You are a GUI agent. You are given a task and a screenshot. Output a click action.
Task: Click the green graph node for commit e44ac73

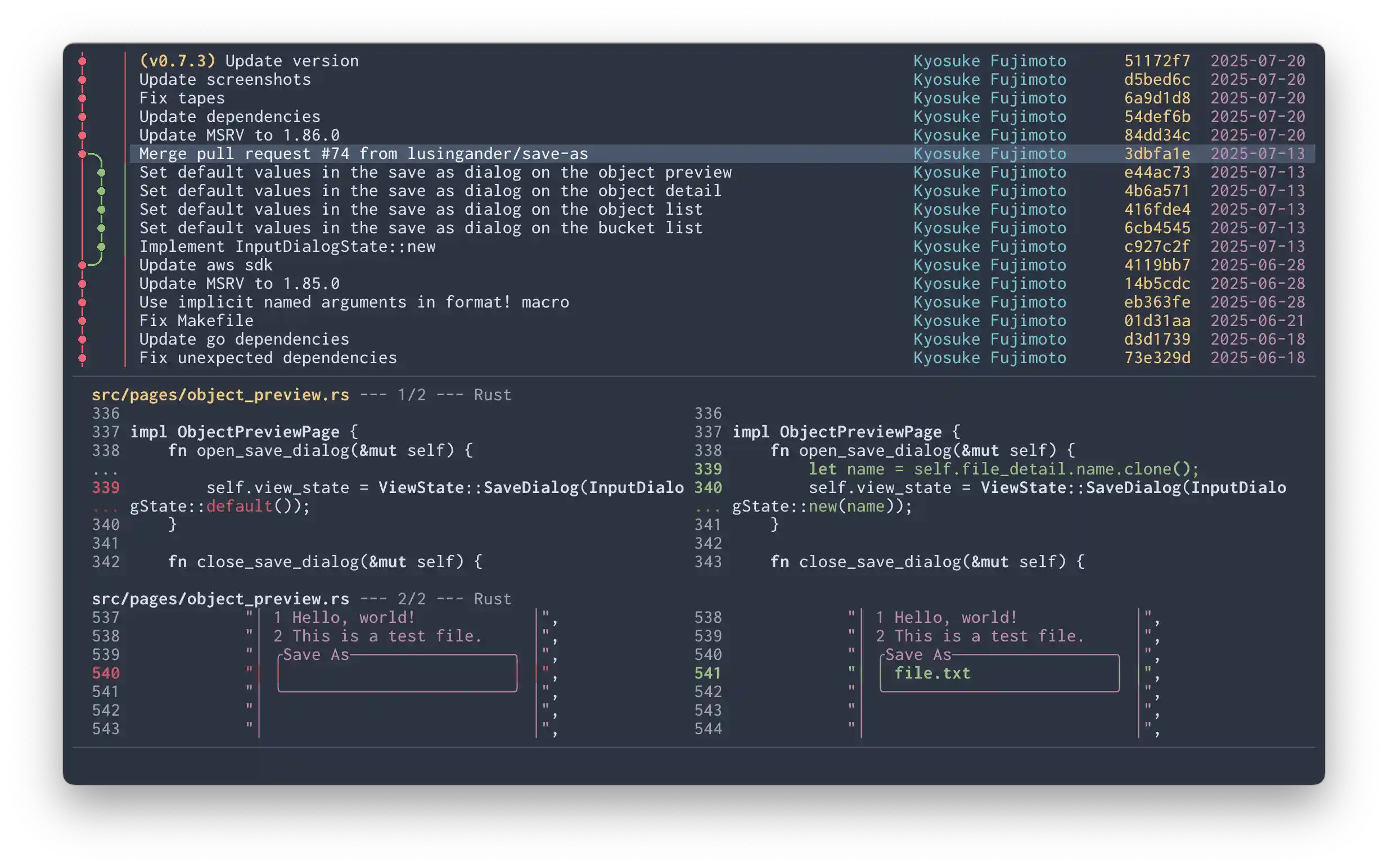pos(101,172)
